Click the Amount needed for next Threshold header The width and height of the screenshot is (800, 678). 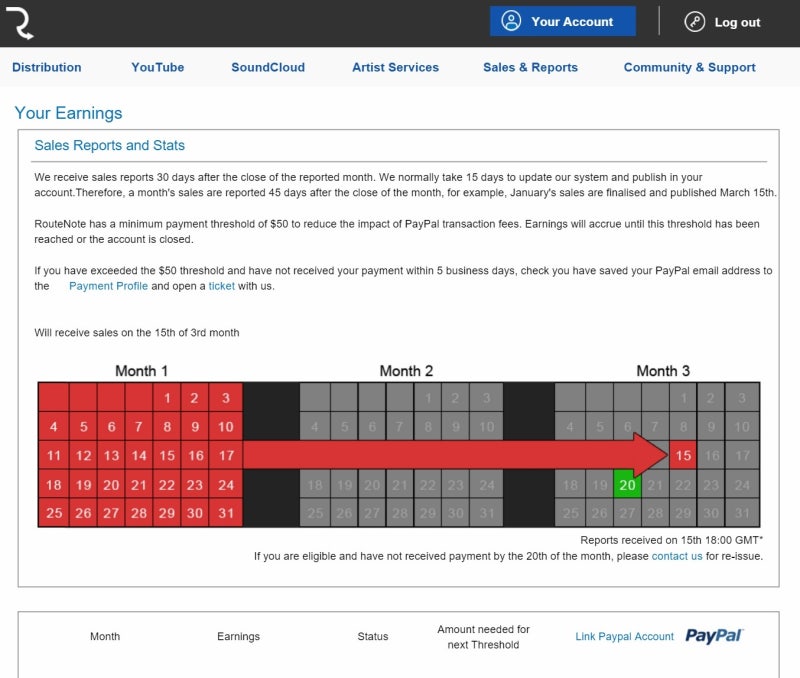click(x=483, y=637)
